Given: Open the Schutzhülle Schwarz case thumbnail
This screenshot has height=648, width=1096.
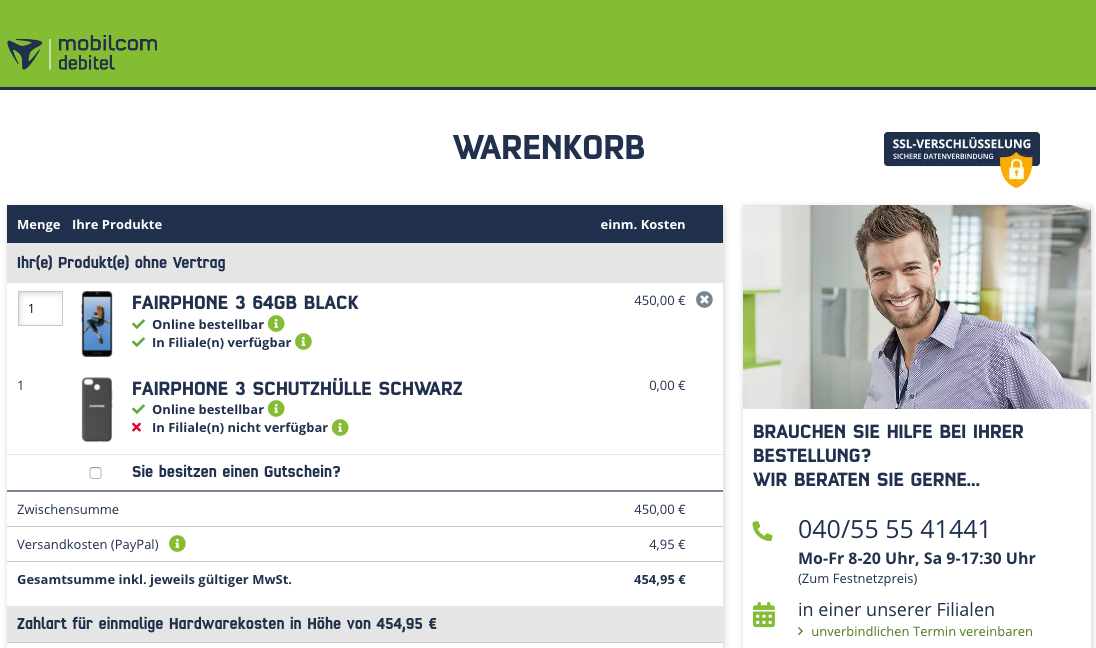Looking at the screenshot, I should pyautogui.click(x=97, y=409).
